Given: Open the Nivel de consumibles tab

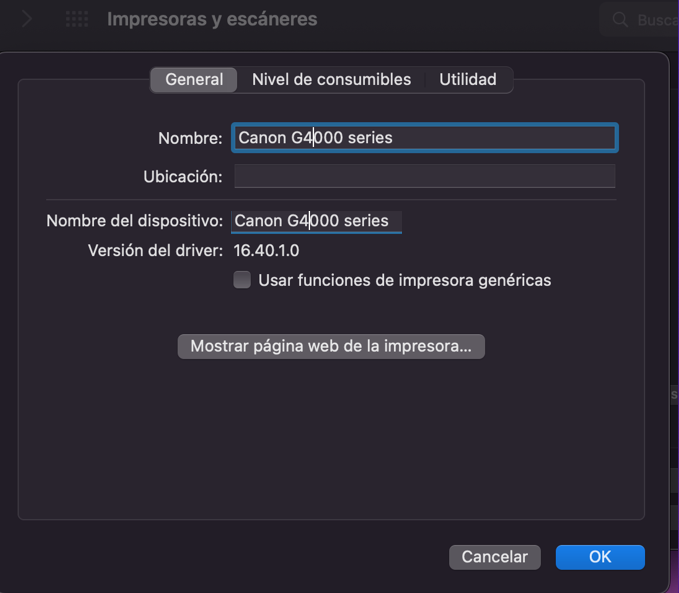Looking at the screenshot, I should pyautogui.click(x=331, y=80).
